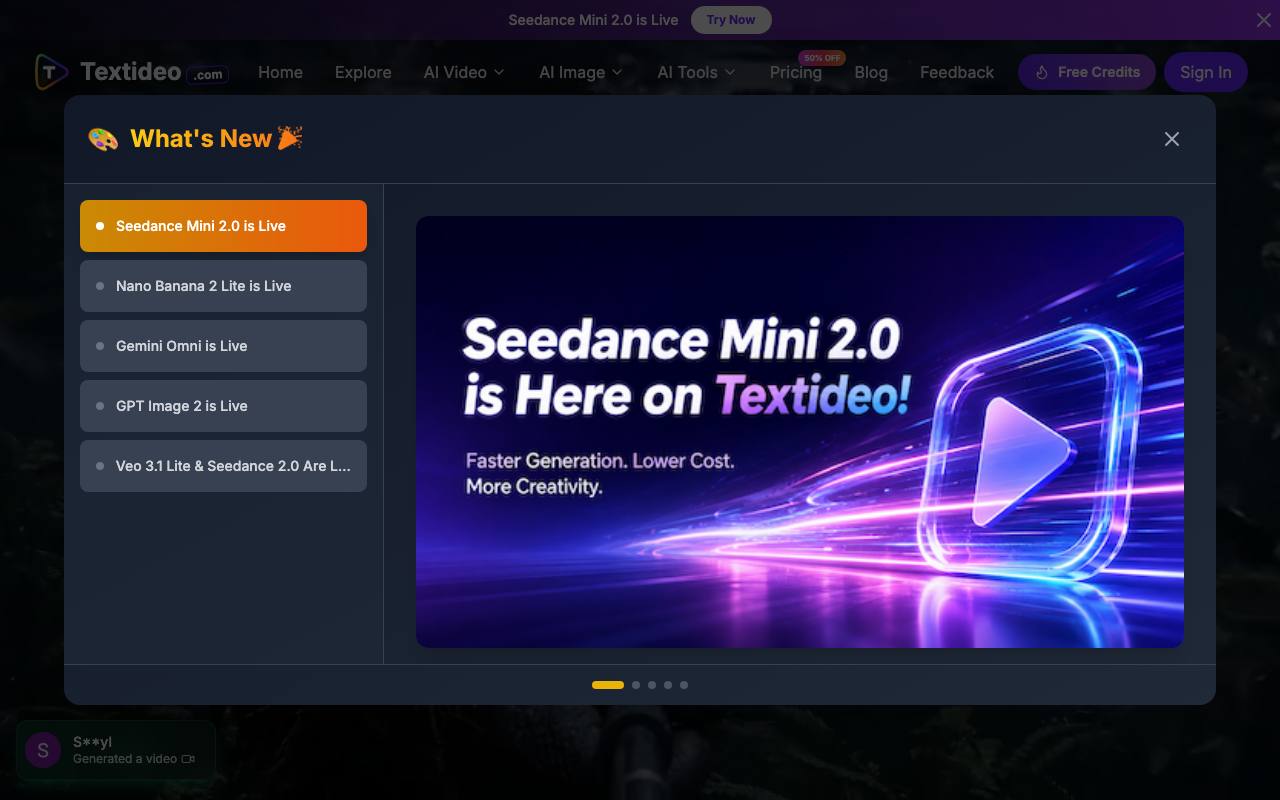
Task: Click the flame icon on Free Credits
Action: point(1042,72)
